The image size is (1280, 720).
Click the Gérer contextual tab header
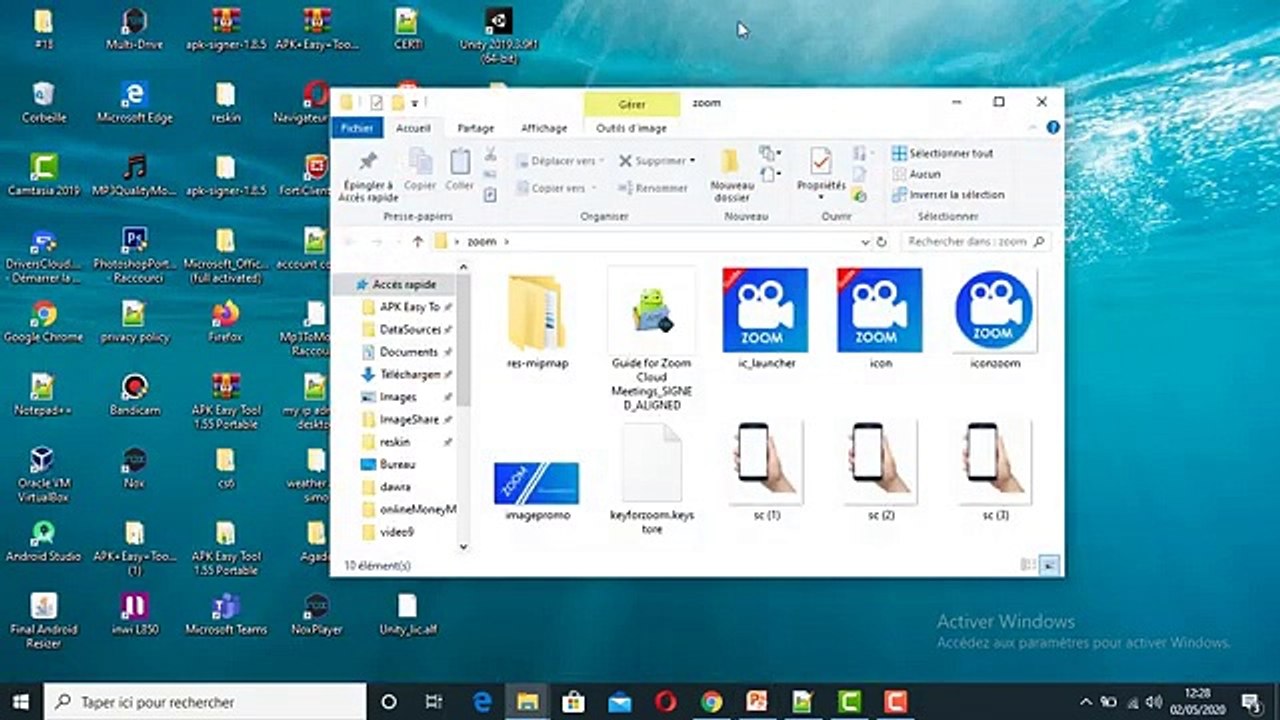coord(632,104)
